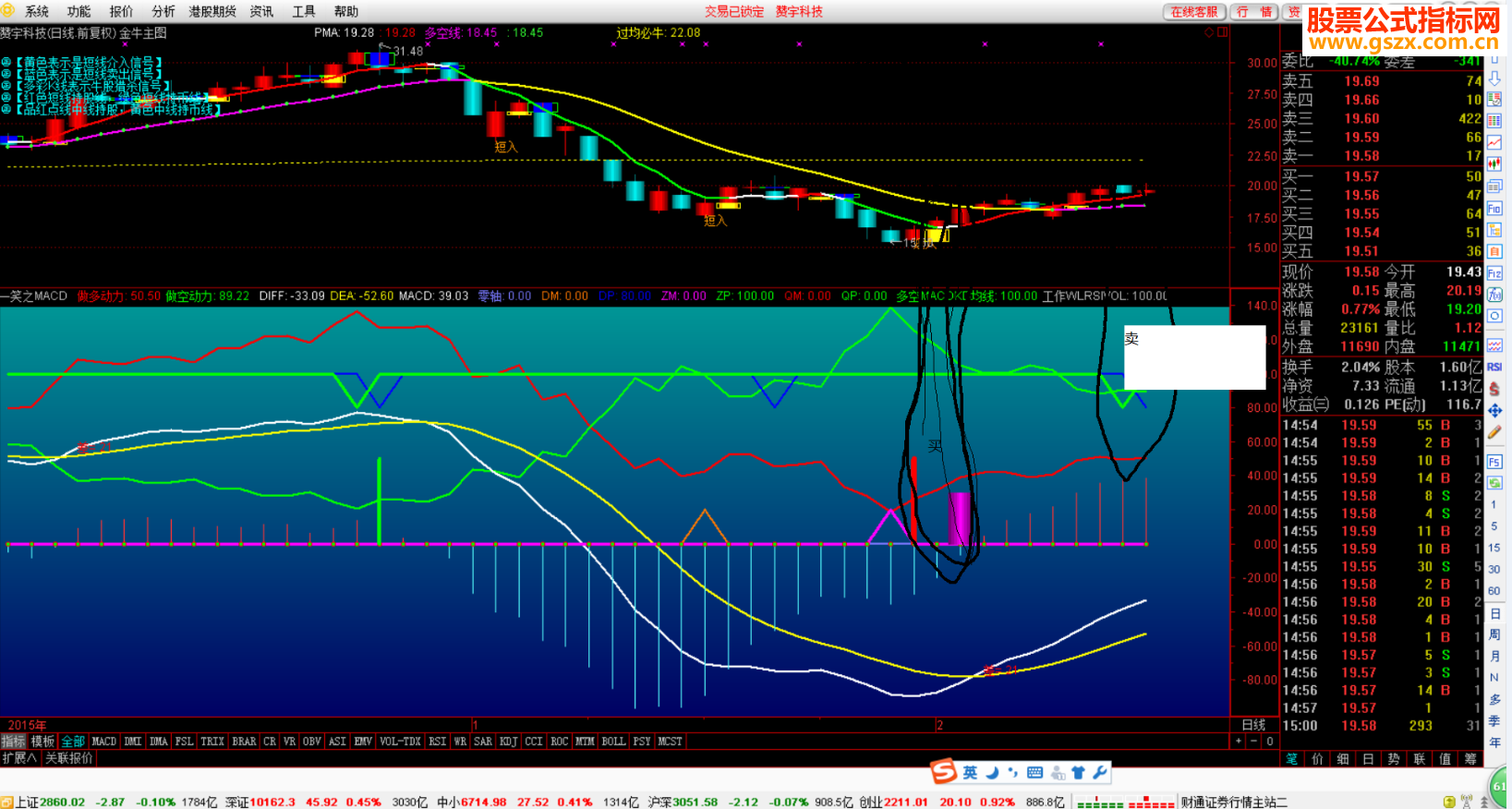The height and width of the screenshot is (809, 1512).
Task: Select the BRAR indicator tab
Action: (x=244, y=742)
